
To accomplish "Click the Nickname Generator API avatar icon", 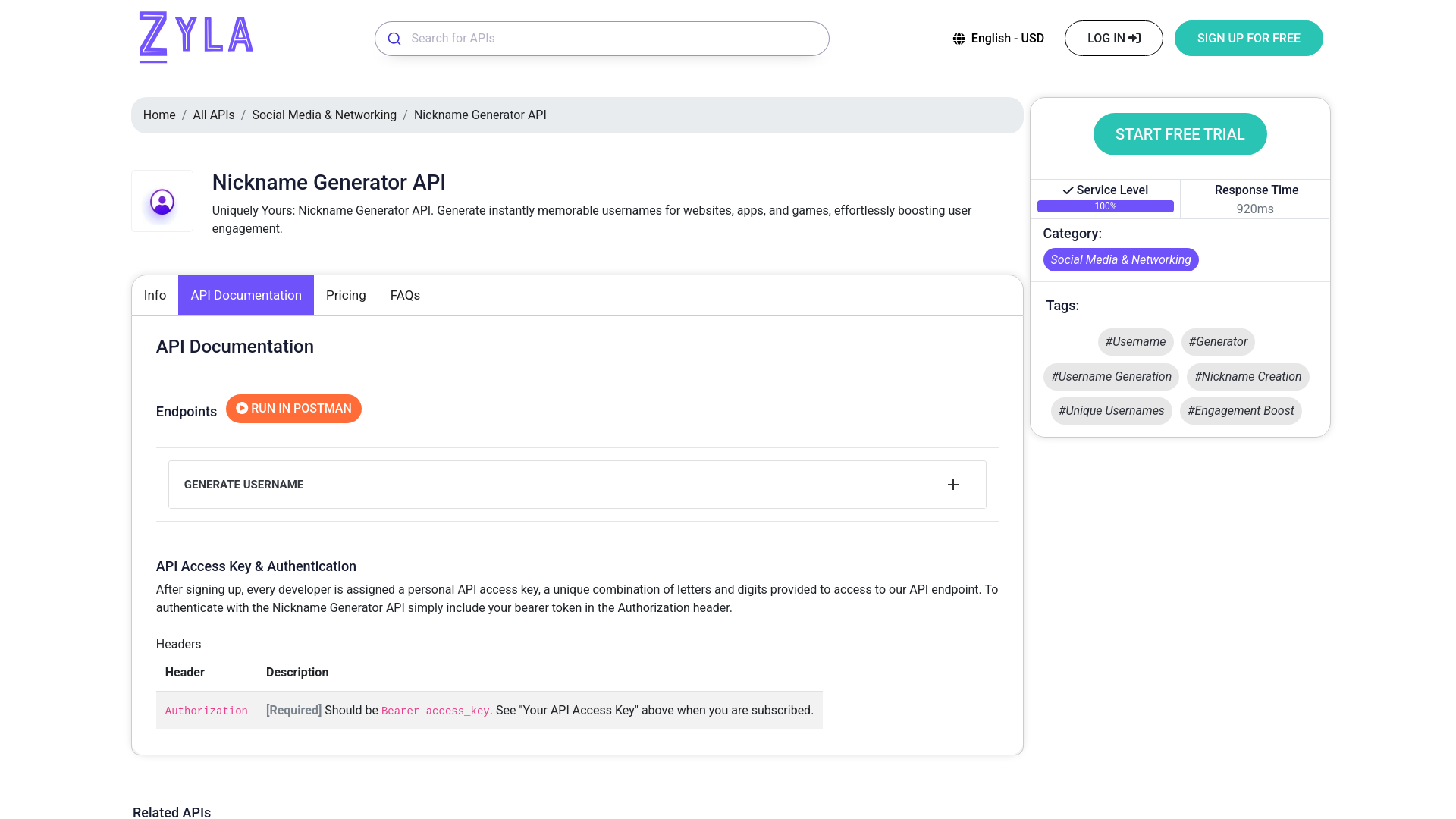I will 162,202.
